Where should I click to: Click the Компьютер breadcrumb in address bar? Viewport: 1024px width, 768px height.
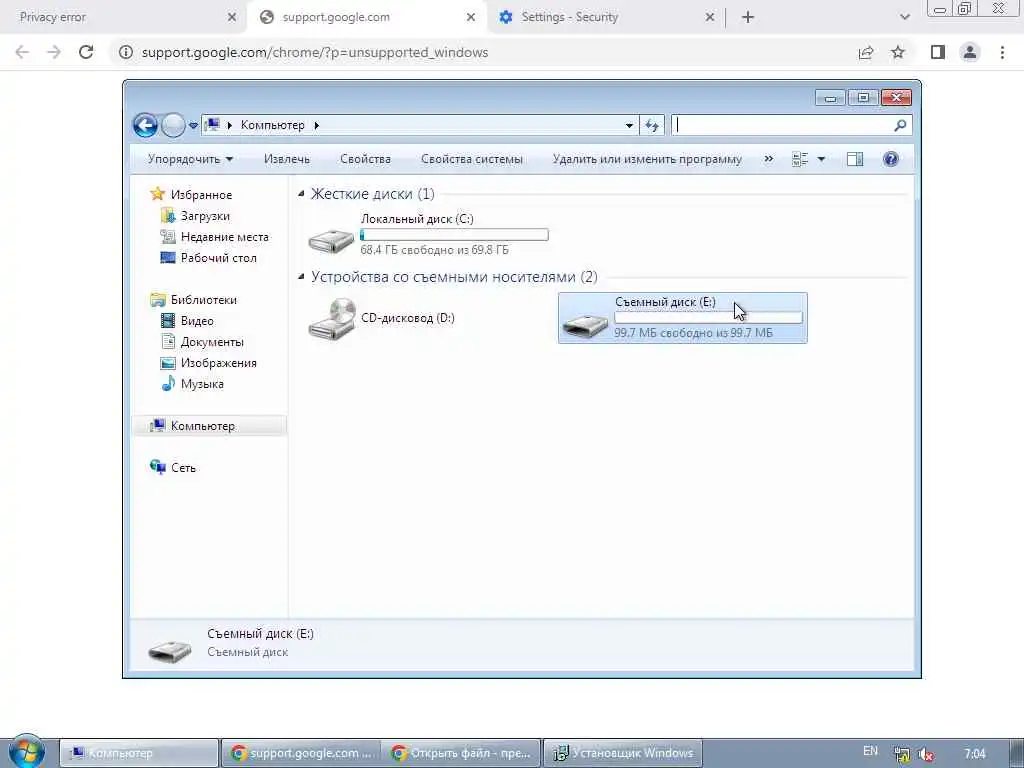(272, 125)
